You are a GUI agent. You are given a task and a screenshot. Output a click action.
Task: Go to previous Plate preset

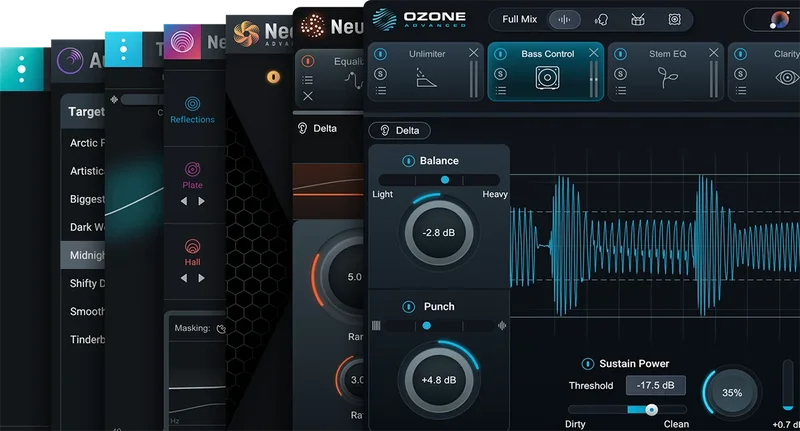pos(184,201)
